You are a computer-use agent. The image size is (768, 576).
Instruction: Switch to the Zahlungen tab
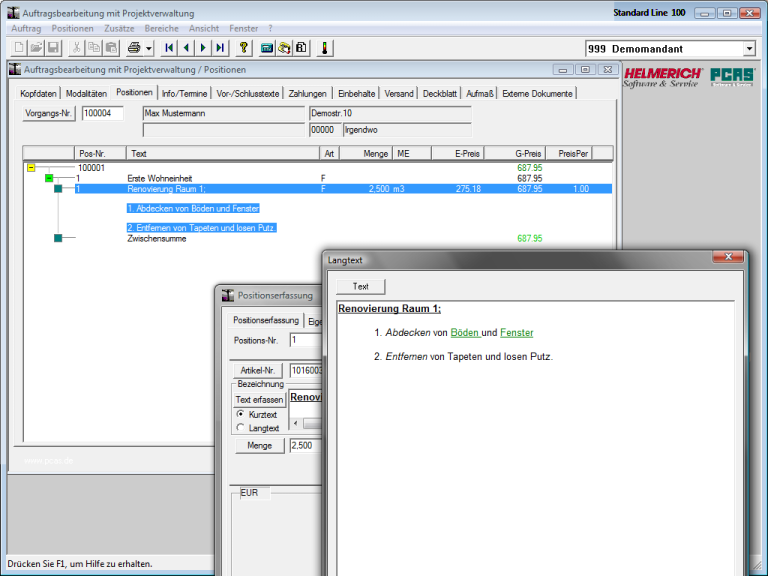307,94
